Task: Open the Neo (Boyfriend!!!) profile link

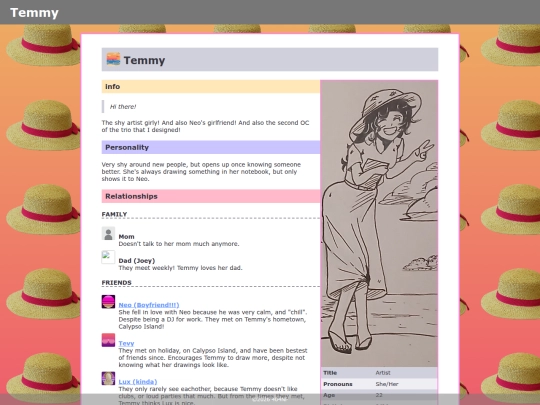Action: pyautogui.click(x=149, y=305)
